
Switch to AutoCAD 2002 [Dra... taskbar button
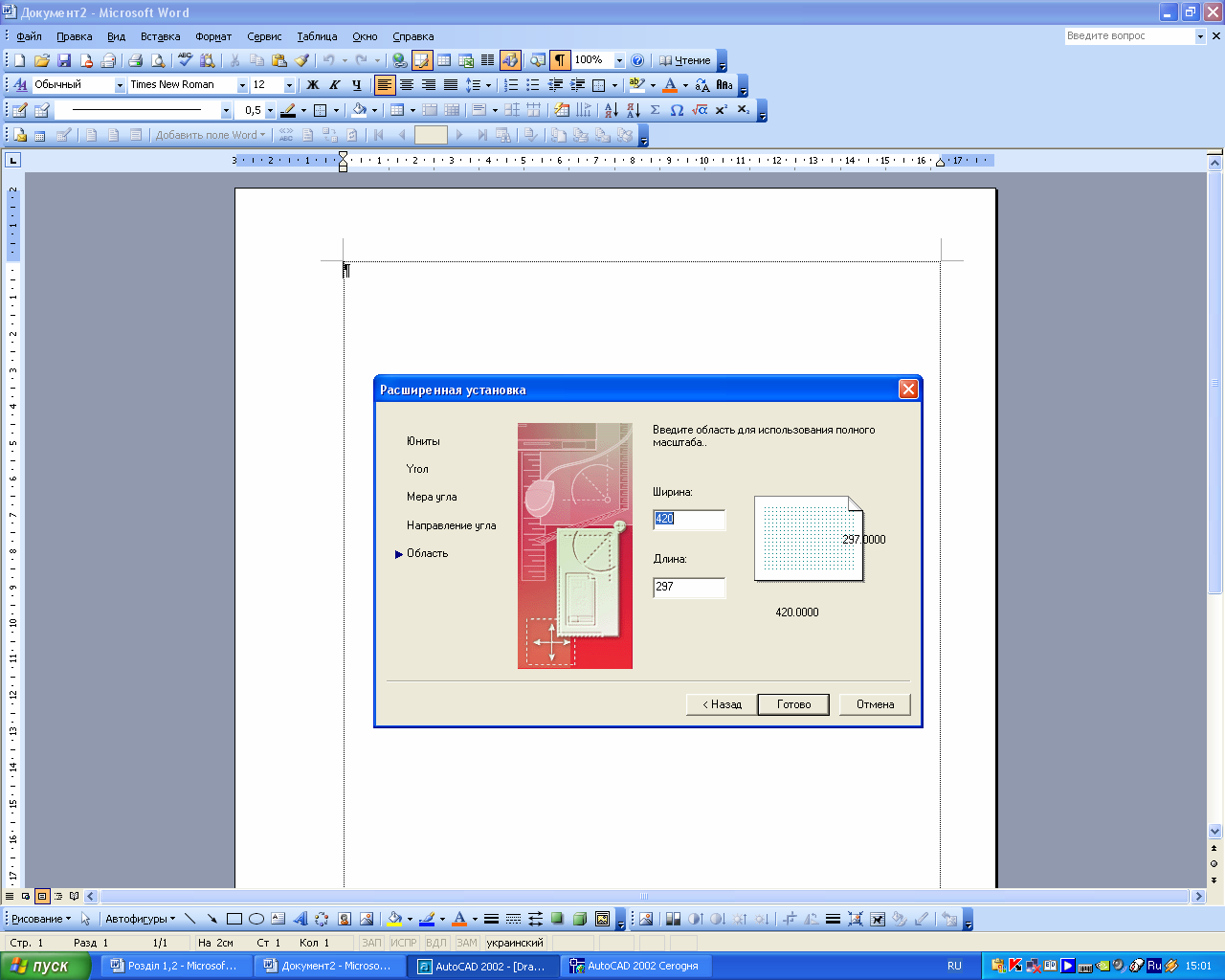482,967
